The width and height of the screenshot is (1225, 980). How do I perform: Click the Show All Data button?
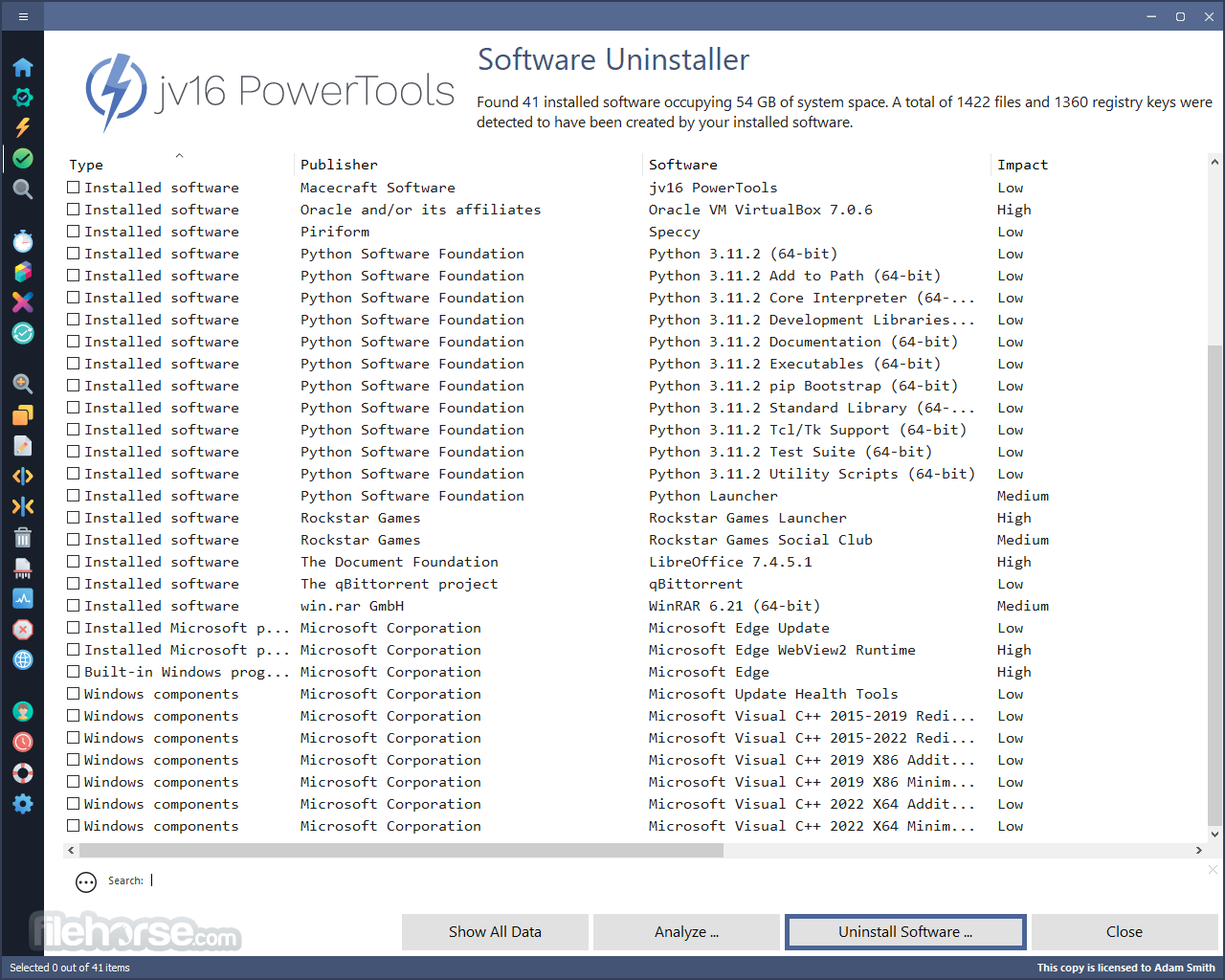click(495, 932)
